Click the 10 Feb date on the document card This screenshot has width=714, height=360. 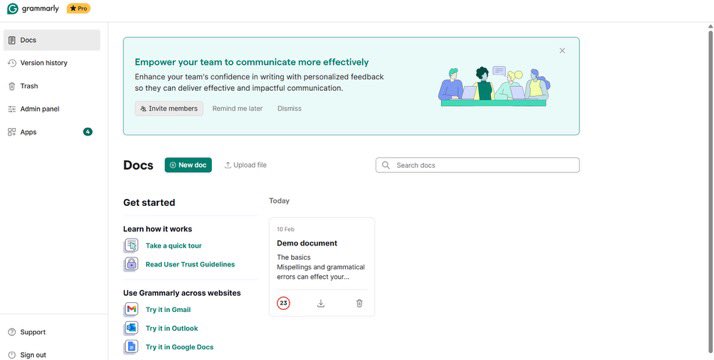click(x=286, y=229)
